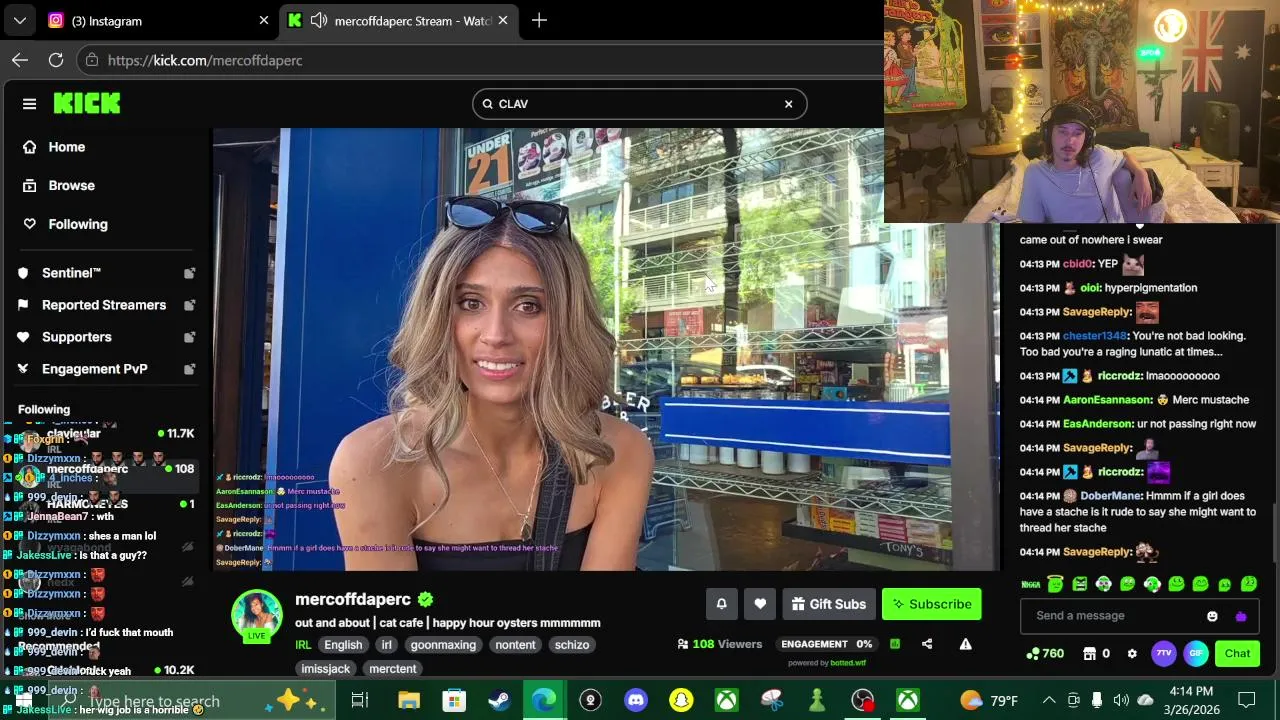Click the nontent tag
Image resolution: width=1280 pixels, height=720 pixels.
click(x=515, y=645)
